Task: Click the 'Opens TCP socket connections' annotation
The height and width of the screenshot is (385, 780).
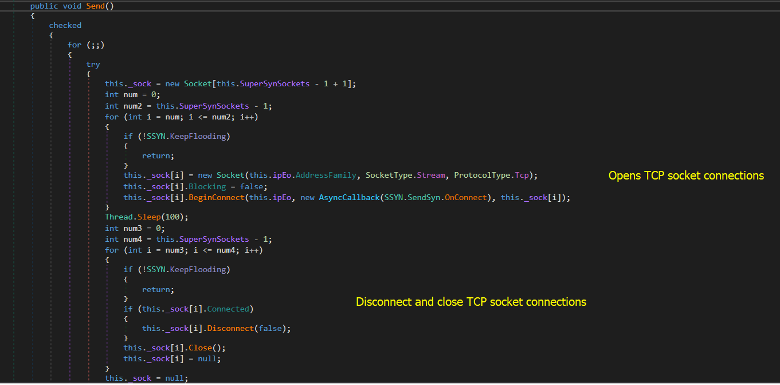Action: [686, 176]
